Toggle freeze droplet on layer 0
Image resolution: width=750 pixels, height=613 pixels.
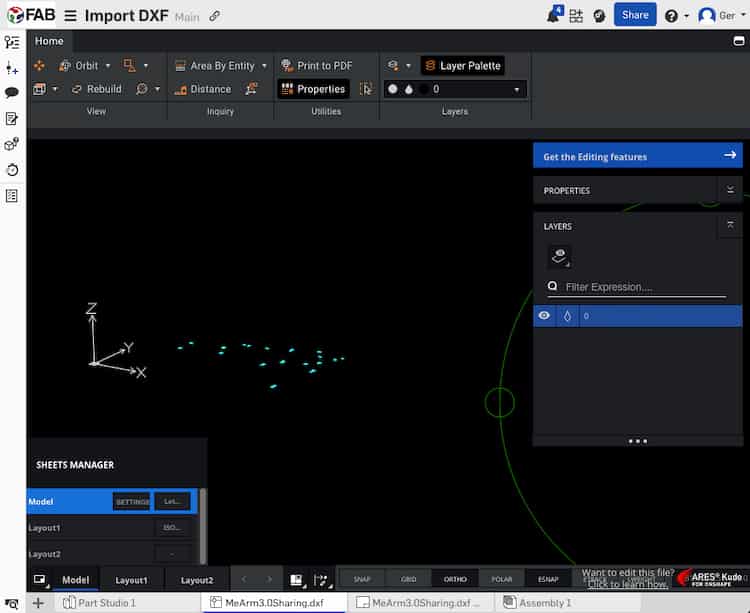(x=567, y=316)
